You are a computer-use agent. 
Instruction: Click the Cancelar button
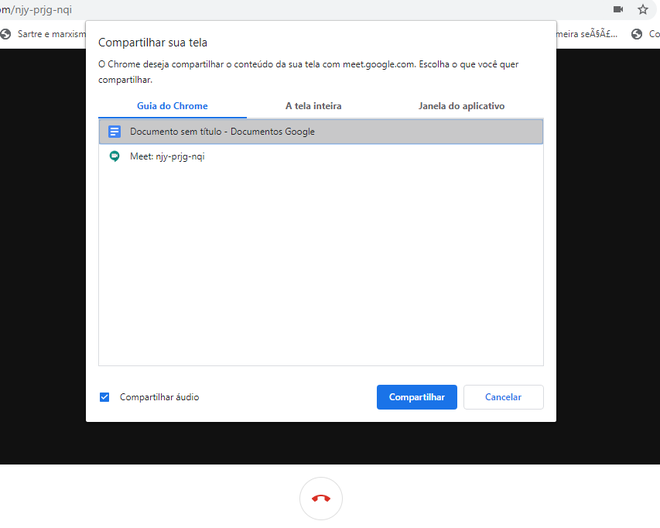click(503, 397)
